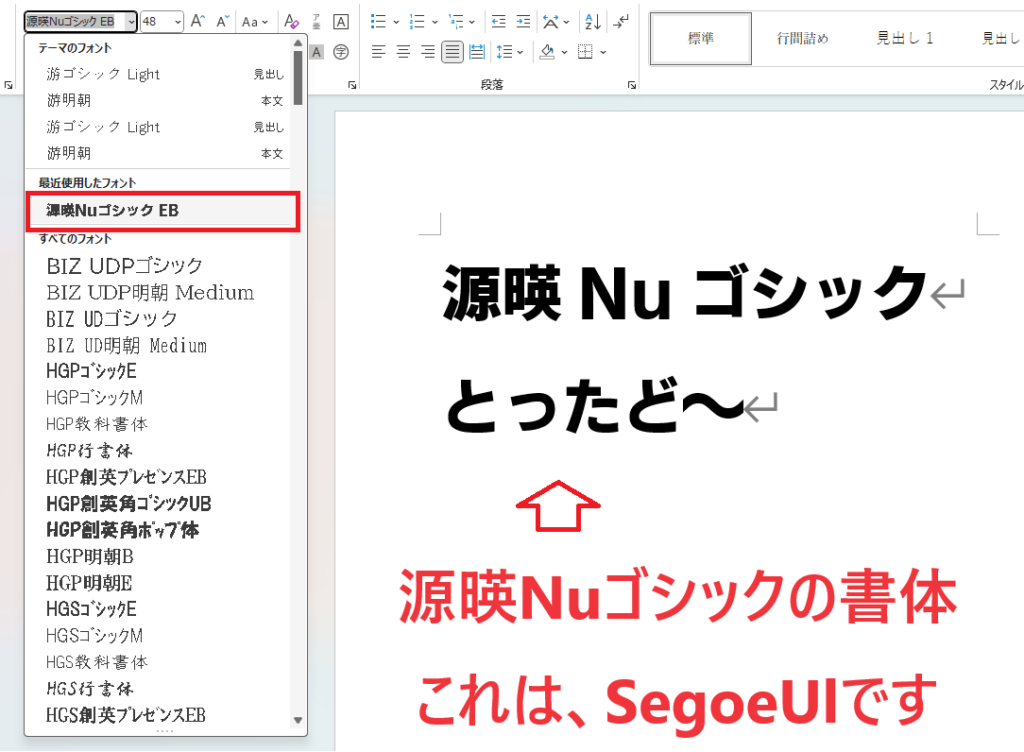Open the shading color dropdown
Viewport: 1024px width, 752px height.
pos(565,52)
